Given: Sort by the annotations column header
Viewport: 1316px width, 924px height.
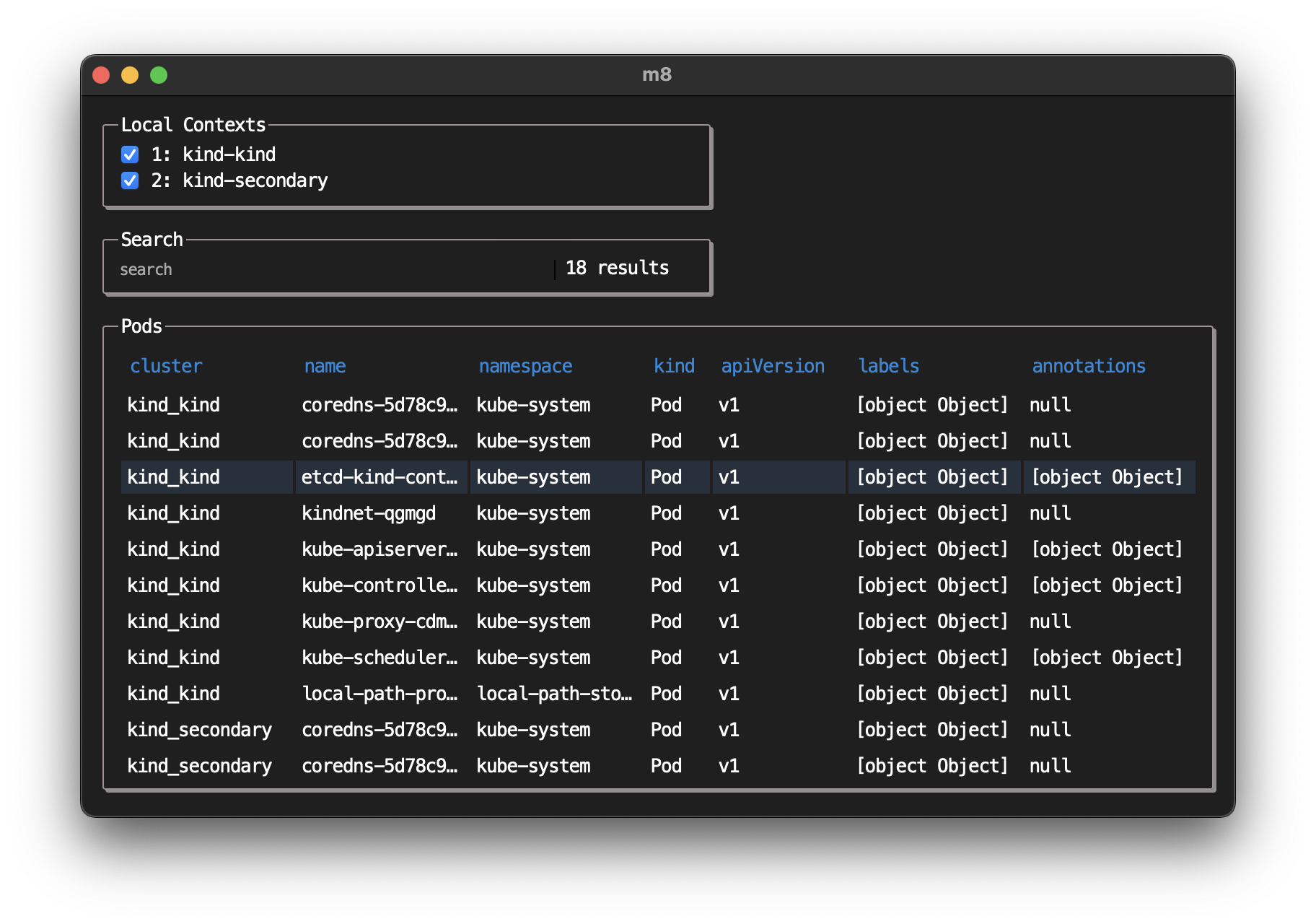Looking at the screenshot, I should (1089, 366).
